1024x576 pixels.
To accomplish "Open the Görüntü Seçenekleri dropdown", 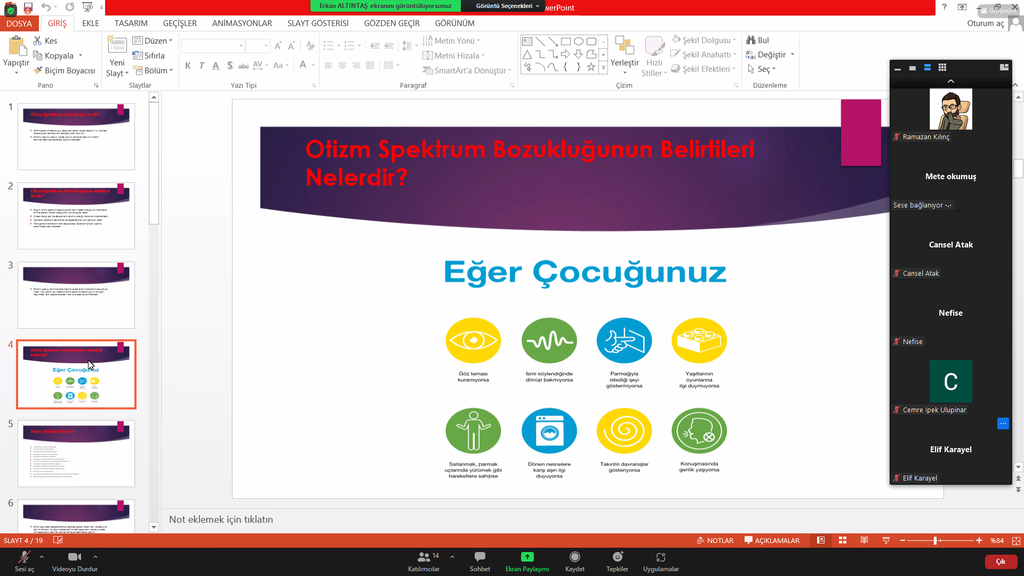I will [507, 6].
